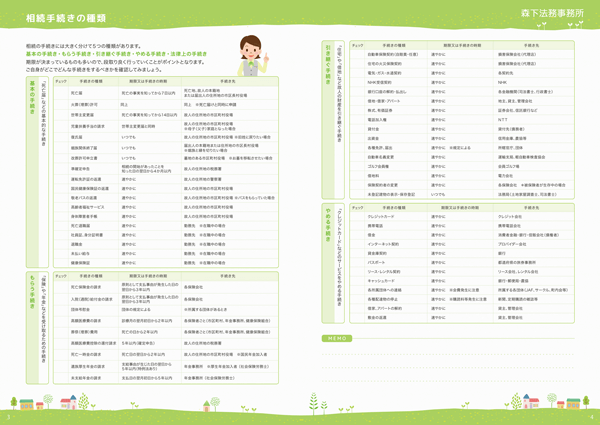Viewport: 600px width, 425px height.
Task: Click NTT in the 手続き先 column
Action: coord(502,120)
